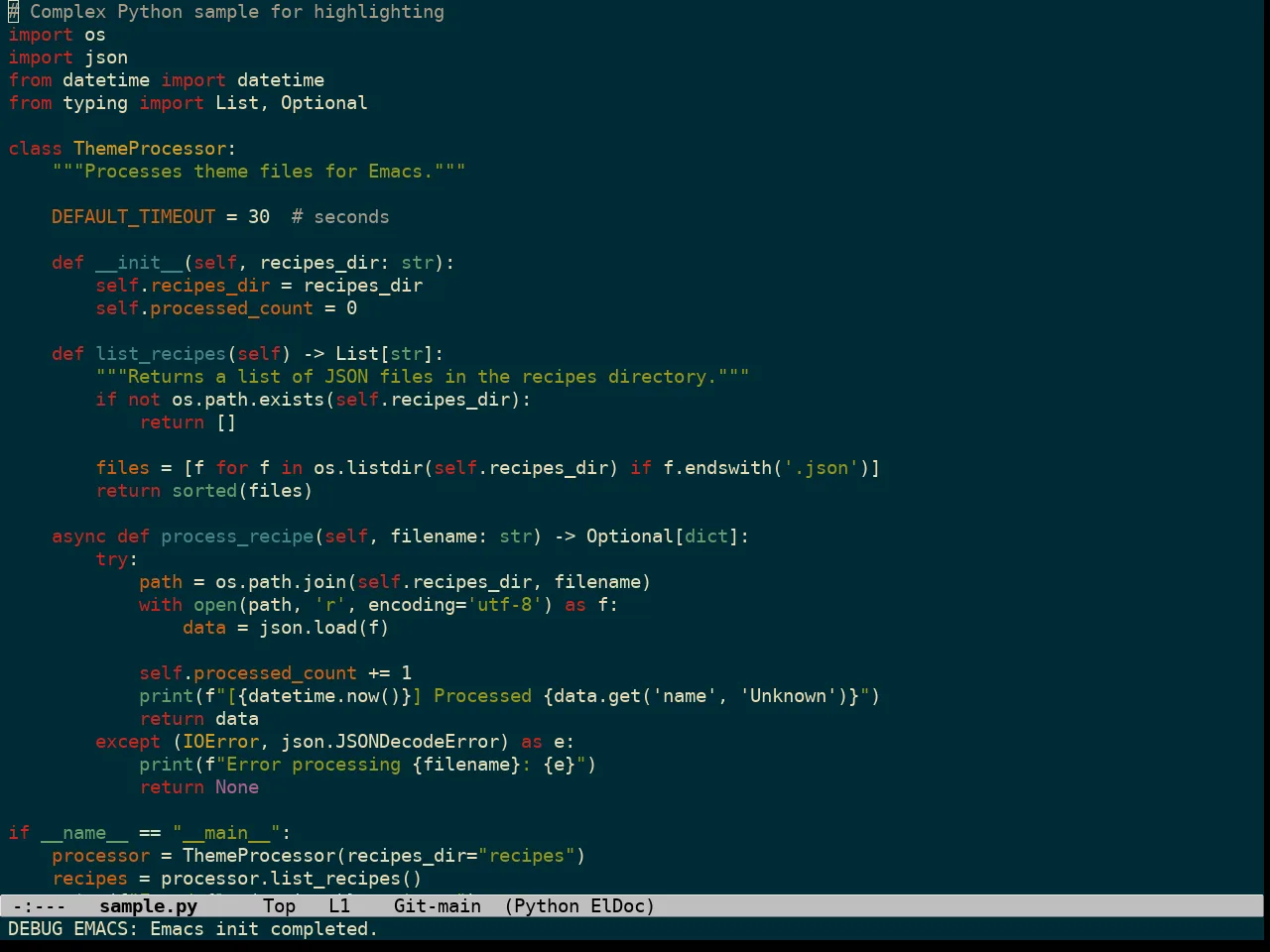Click the docstring 'Returns a list of JSON files'
This screenshot has height=952, width=1270.
point(423,377)
